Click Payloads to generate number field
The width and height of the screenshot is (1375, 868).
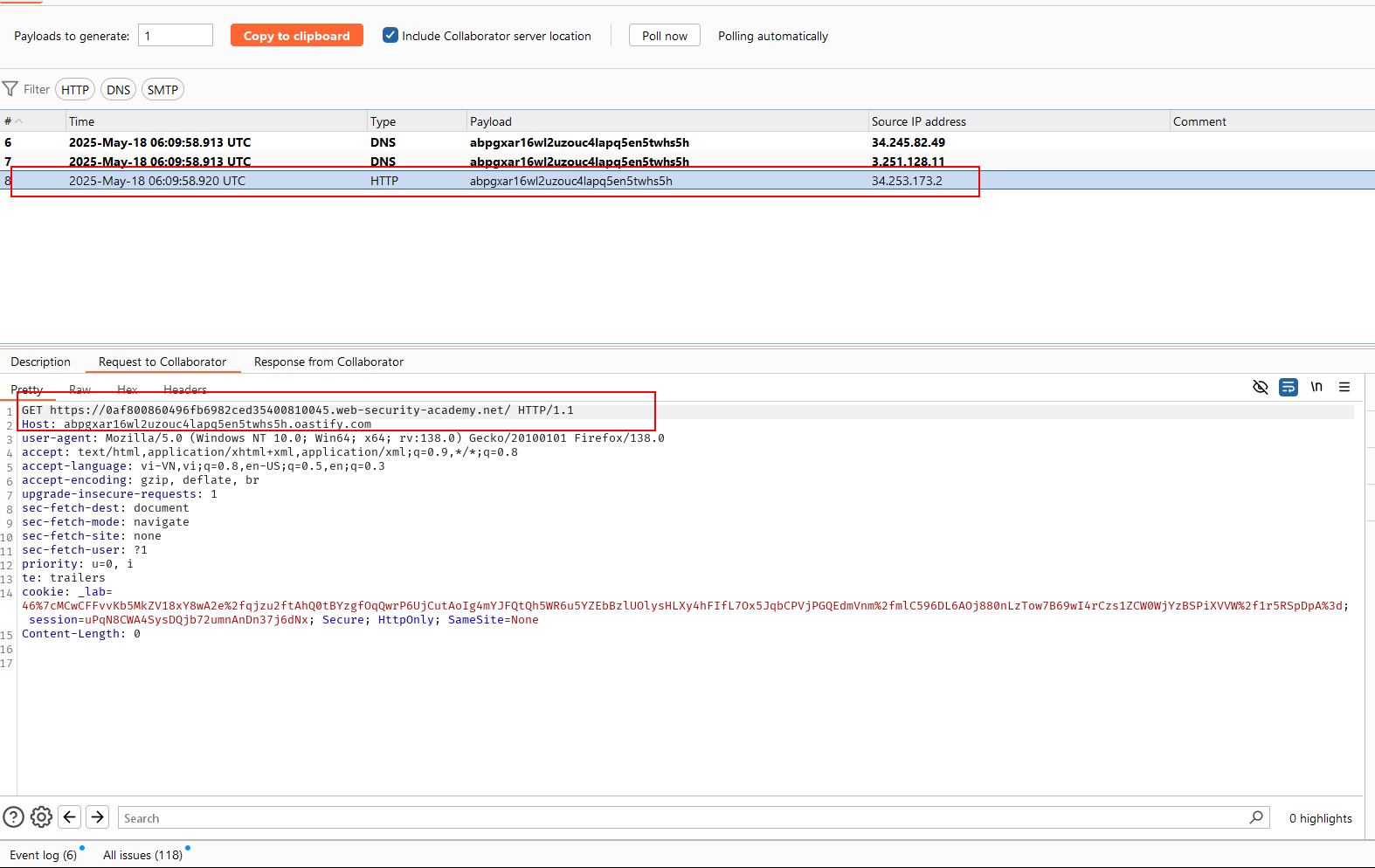point(176,35)
